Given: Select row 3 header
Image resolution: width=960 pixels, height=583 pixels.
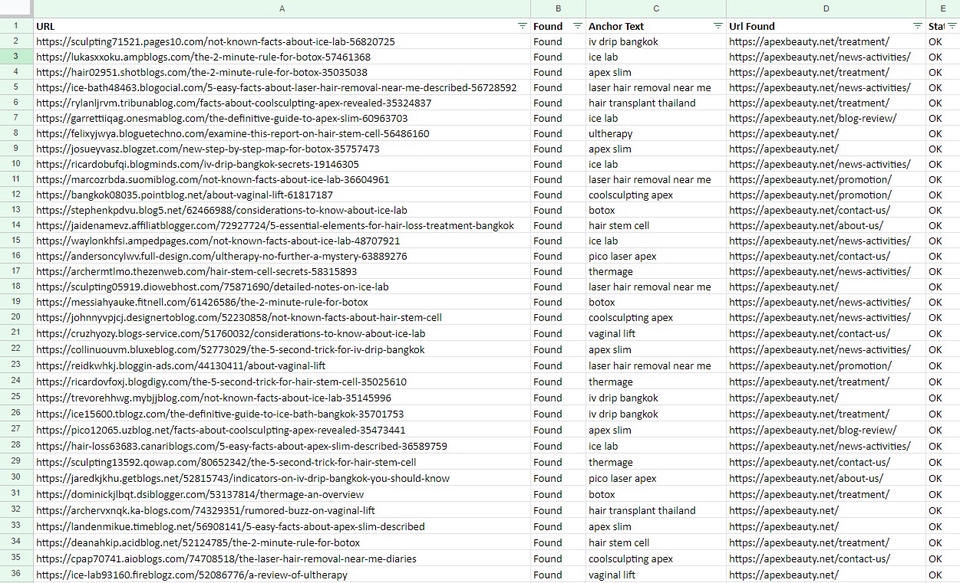Looking at the screenshot, I should tap(17, 57).
